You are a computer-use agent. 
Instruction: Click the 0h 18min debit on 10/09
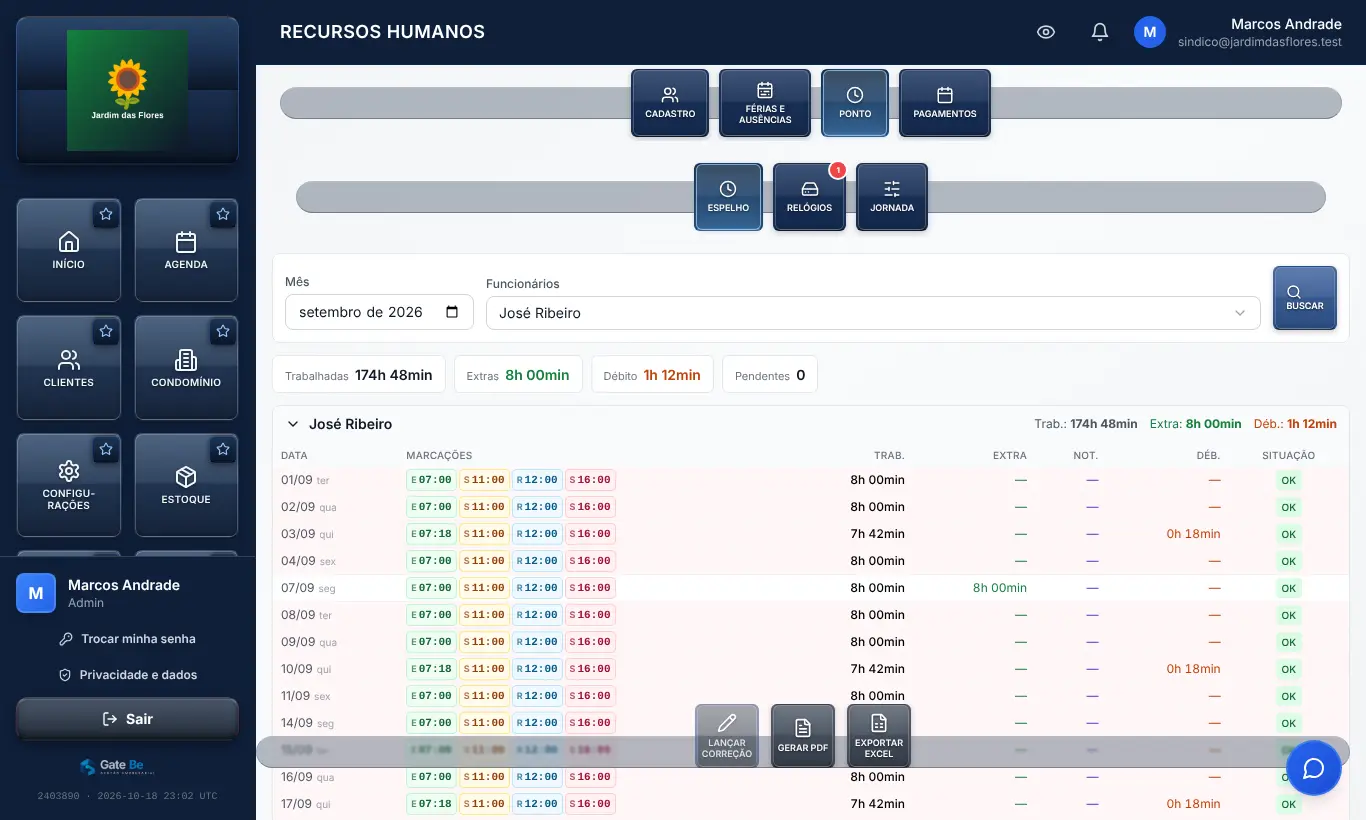pyautogui.click(x=1193, y=669)
